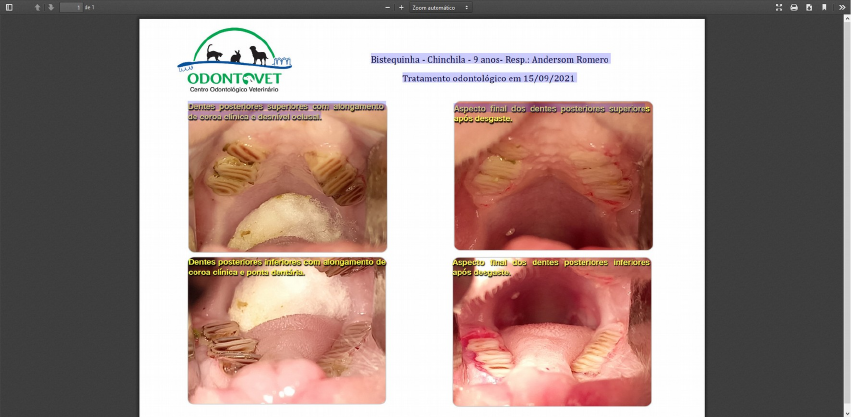The width and height of the screenshot is (851, 417).
Task: Download the PDF file
Action: point(809,7)
